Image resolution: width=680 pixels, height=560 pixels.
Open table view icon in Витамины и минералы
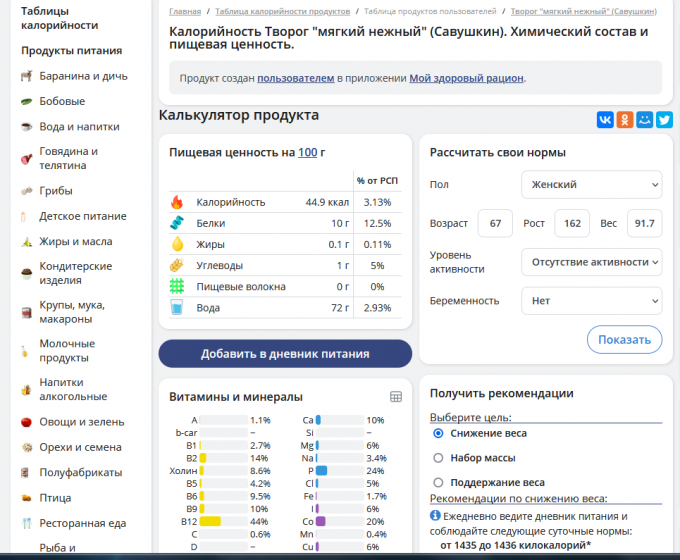pos(396,397)
